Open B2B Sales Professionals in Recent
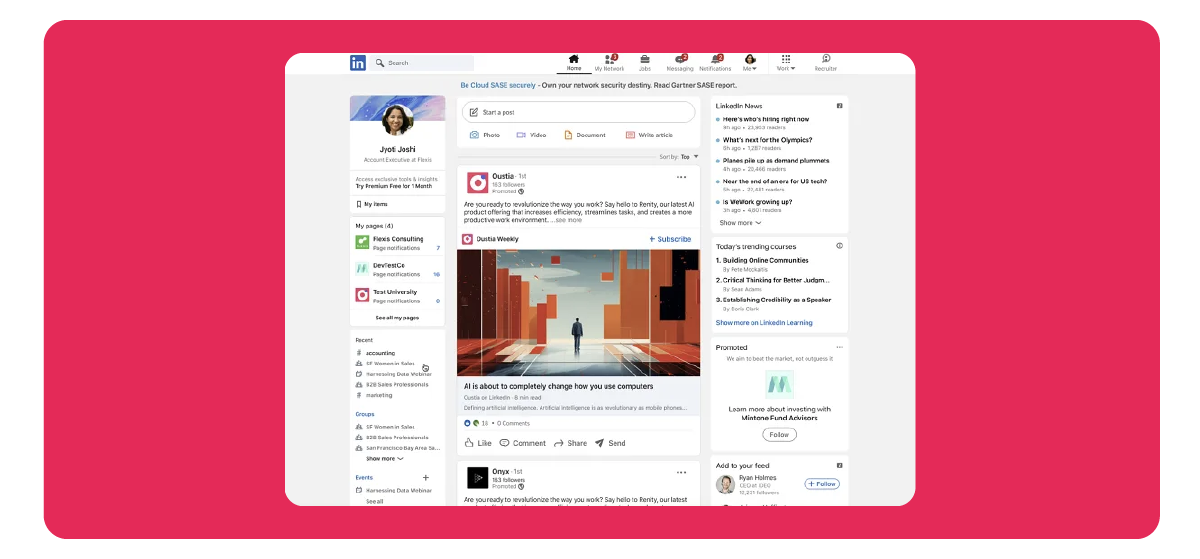This screenshot has height=559, width=1200. (x=397, y=384)
